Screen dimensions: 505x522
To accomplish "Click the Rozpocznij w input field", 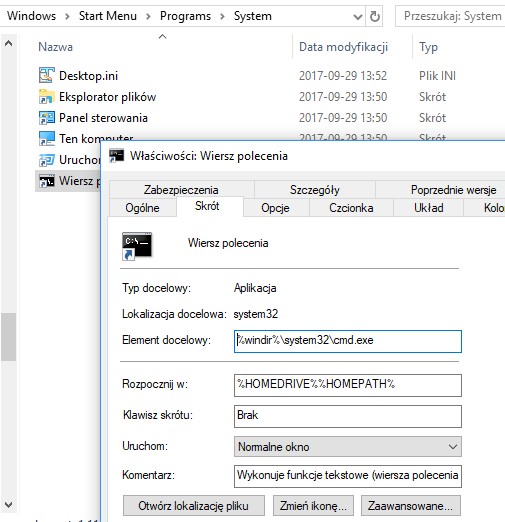I will [348, 385].
